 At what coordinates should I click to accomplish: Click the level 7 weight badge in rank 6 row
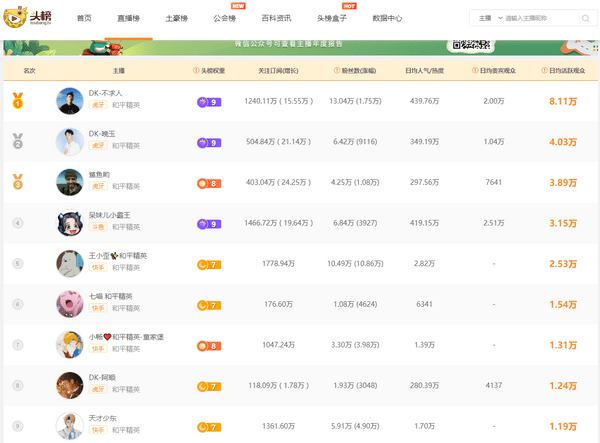[209, 305]
